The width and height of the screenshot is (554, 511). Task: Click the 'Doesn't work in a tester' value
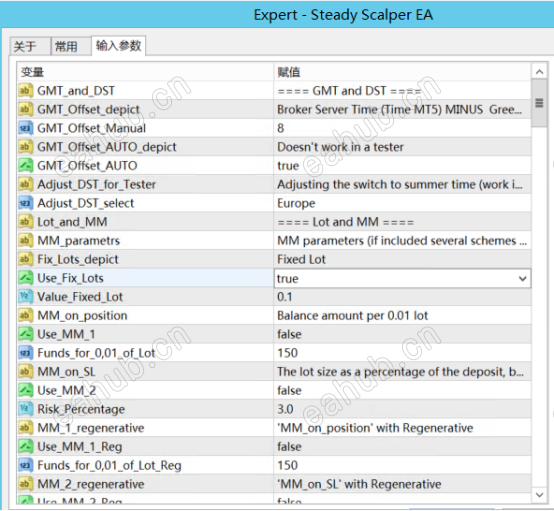[340, 147]
